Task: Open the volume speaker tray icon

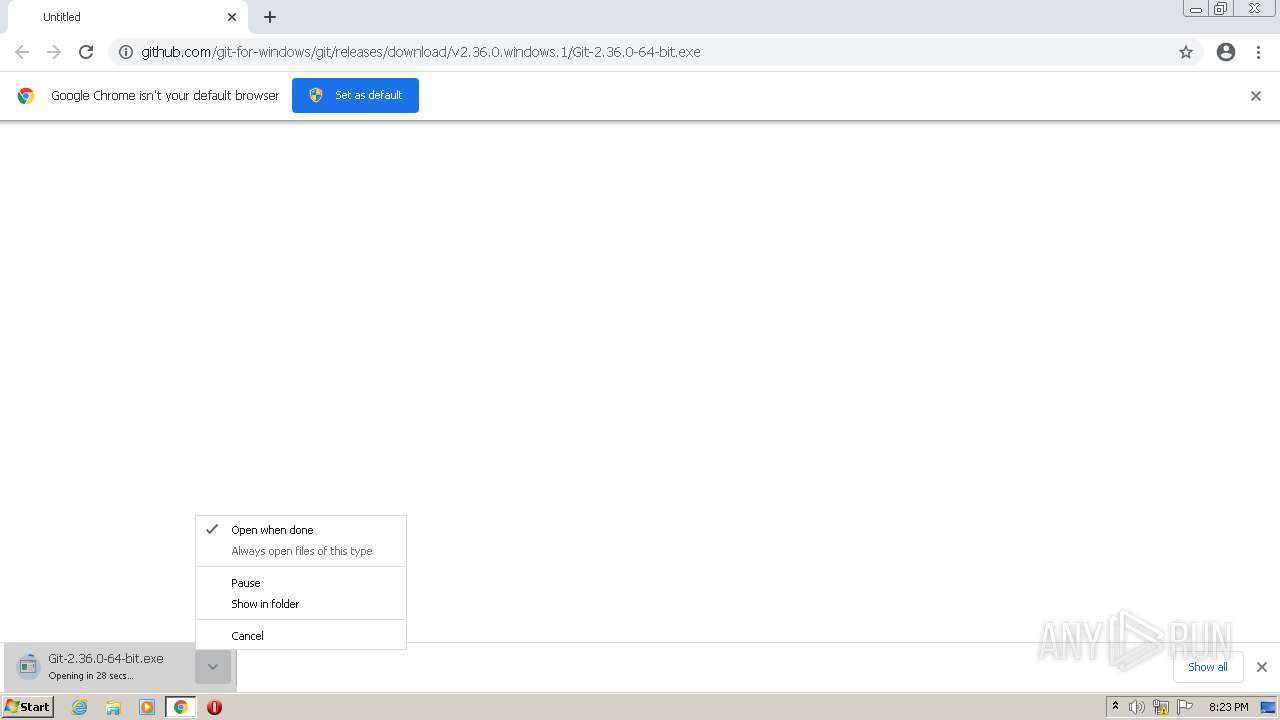Action: tap(1137, 707)
